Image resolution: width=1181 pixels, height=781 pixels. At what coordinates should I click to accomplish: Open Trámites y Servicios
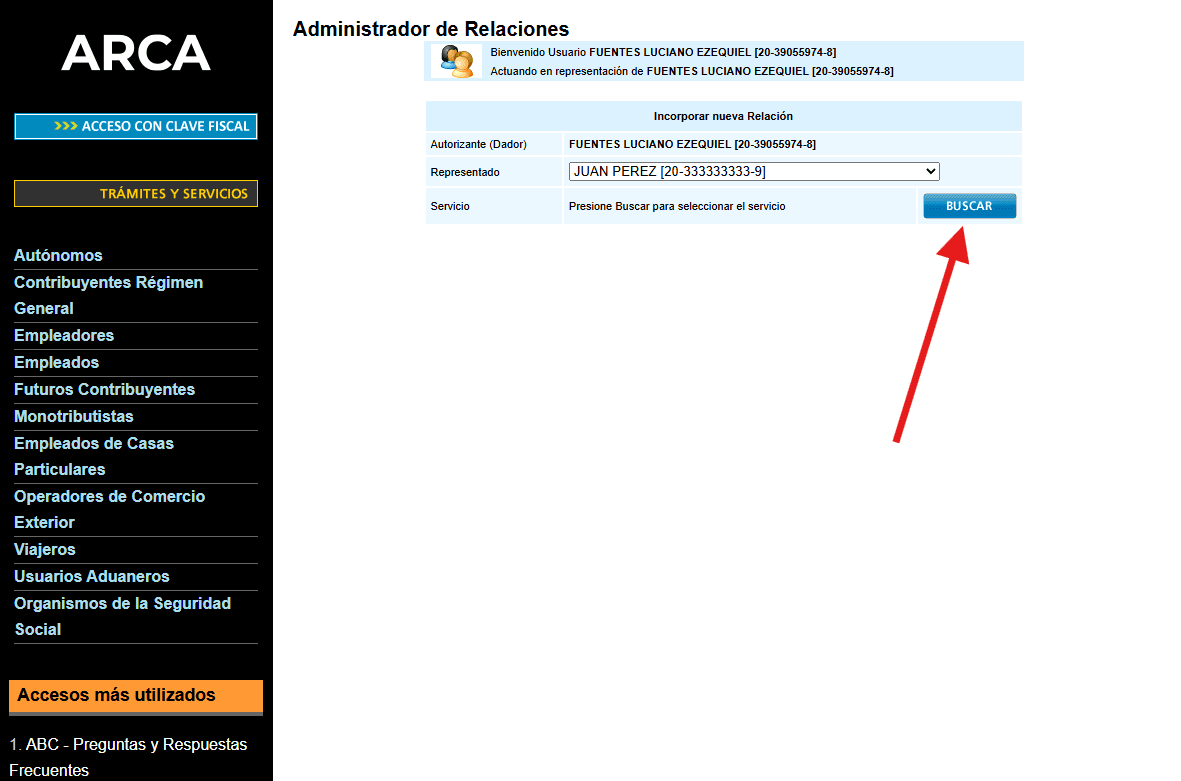136,194
